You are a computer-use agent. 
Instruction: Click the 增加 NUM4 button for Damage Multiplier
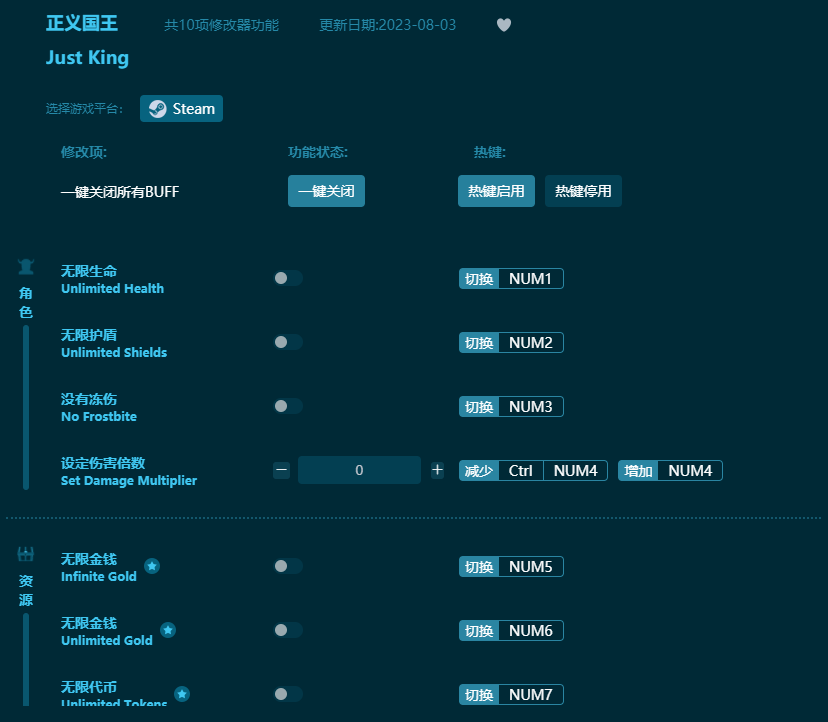(x=670, y=470)
